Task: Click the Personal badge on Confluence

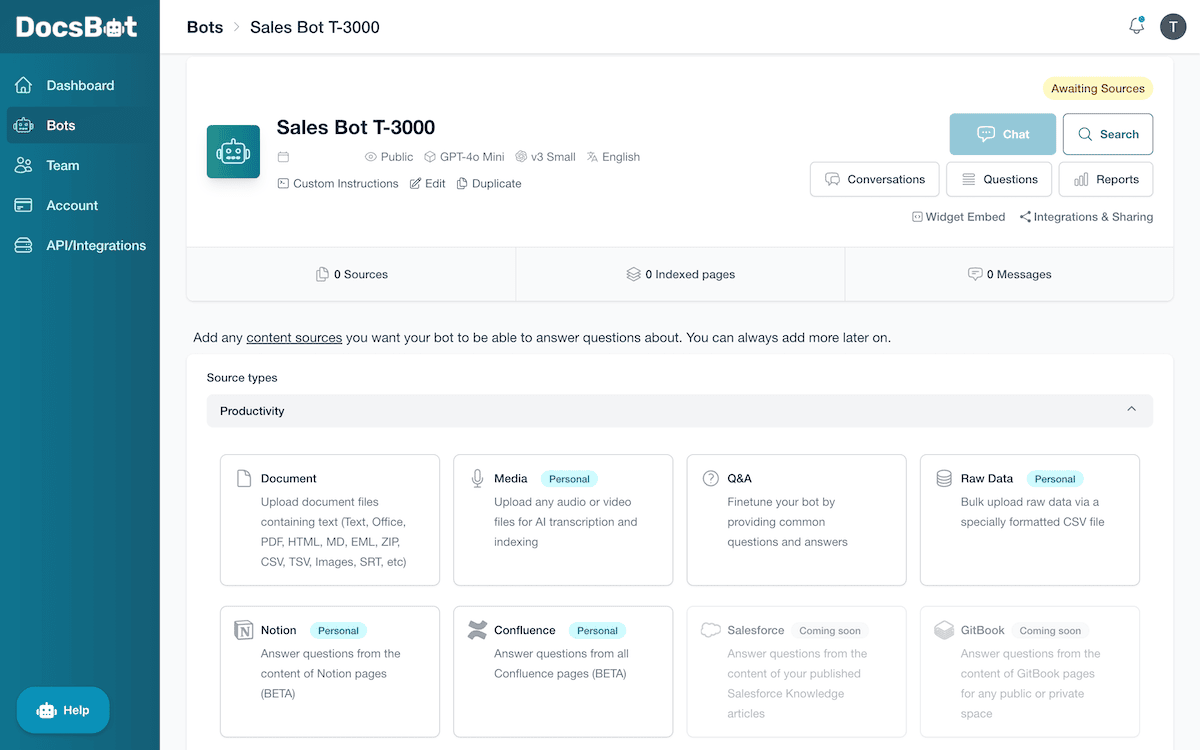Action: pyautogui.click(x=597, y=631)
